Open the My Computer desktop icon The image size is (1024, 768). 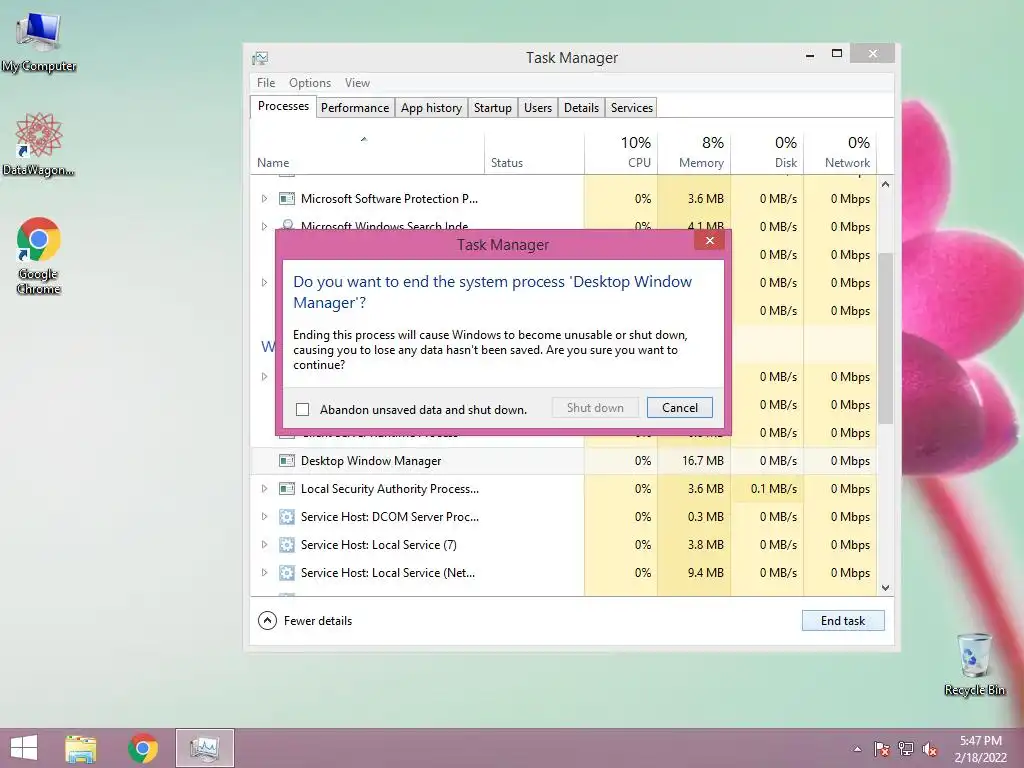tap(39, 42)
